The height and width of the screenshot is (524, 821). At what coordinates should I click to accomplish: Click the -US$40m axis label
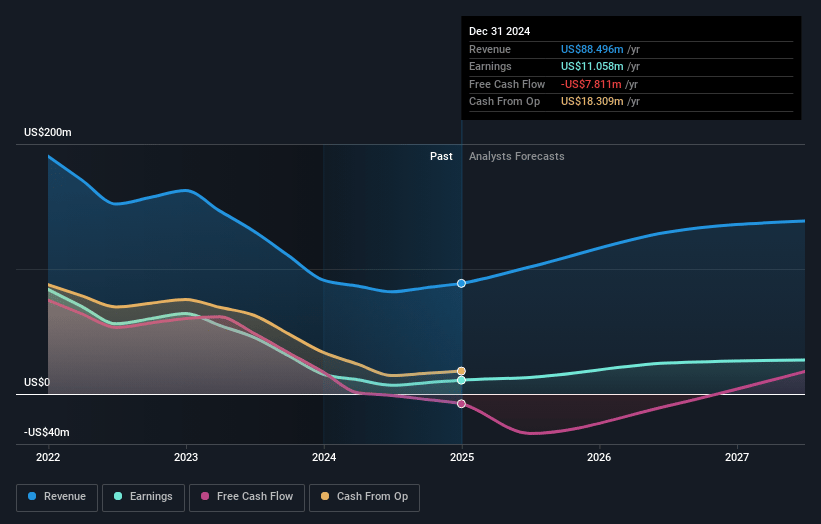click(47, 432)
